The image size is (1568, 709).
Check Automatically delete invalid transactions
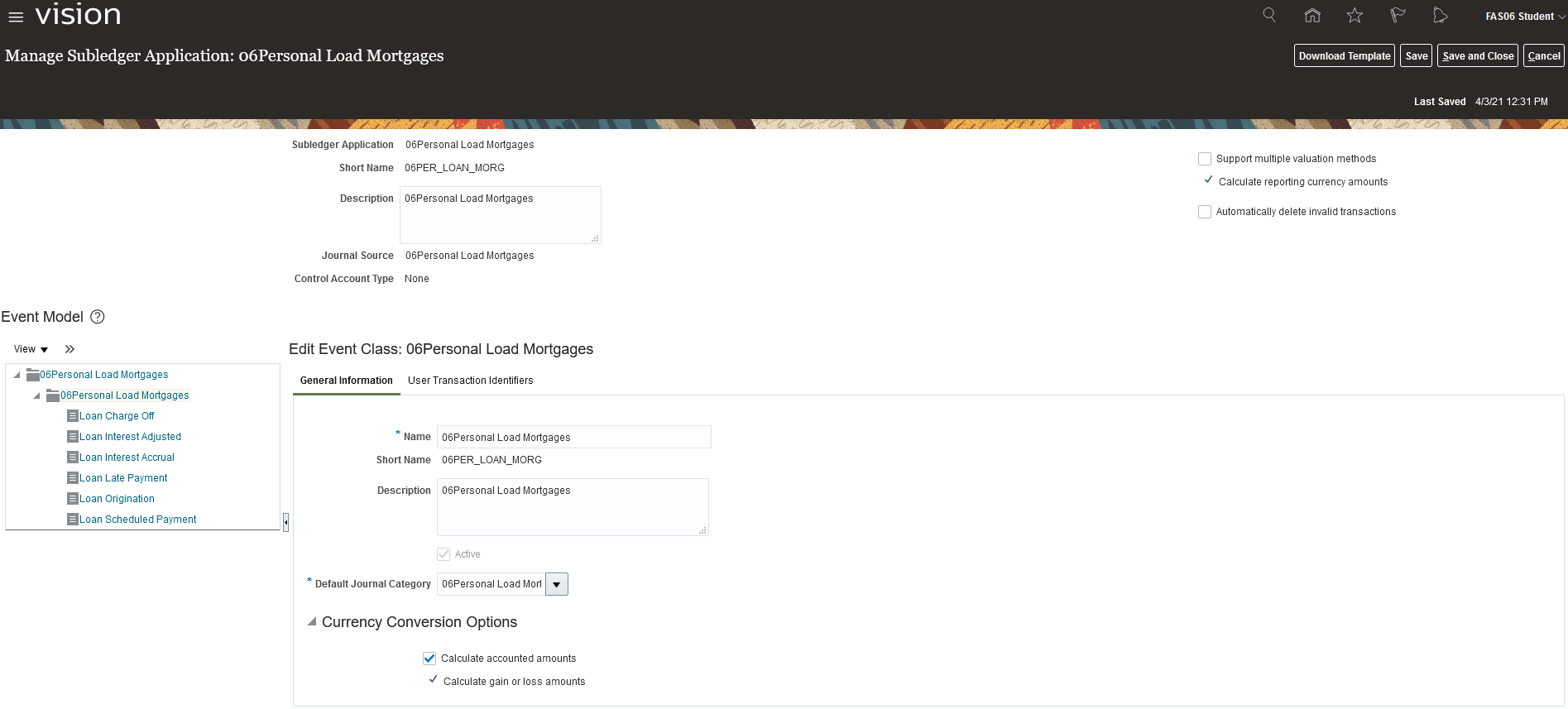(1205, 212)
